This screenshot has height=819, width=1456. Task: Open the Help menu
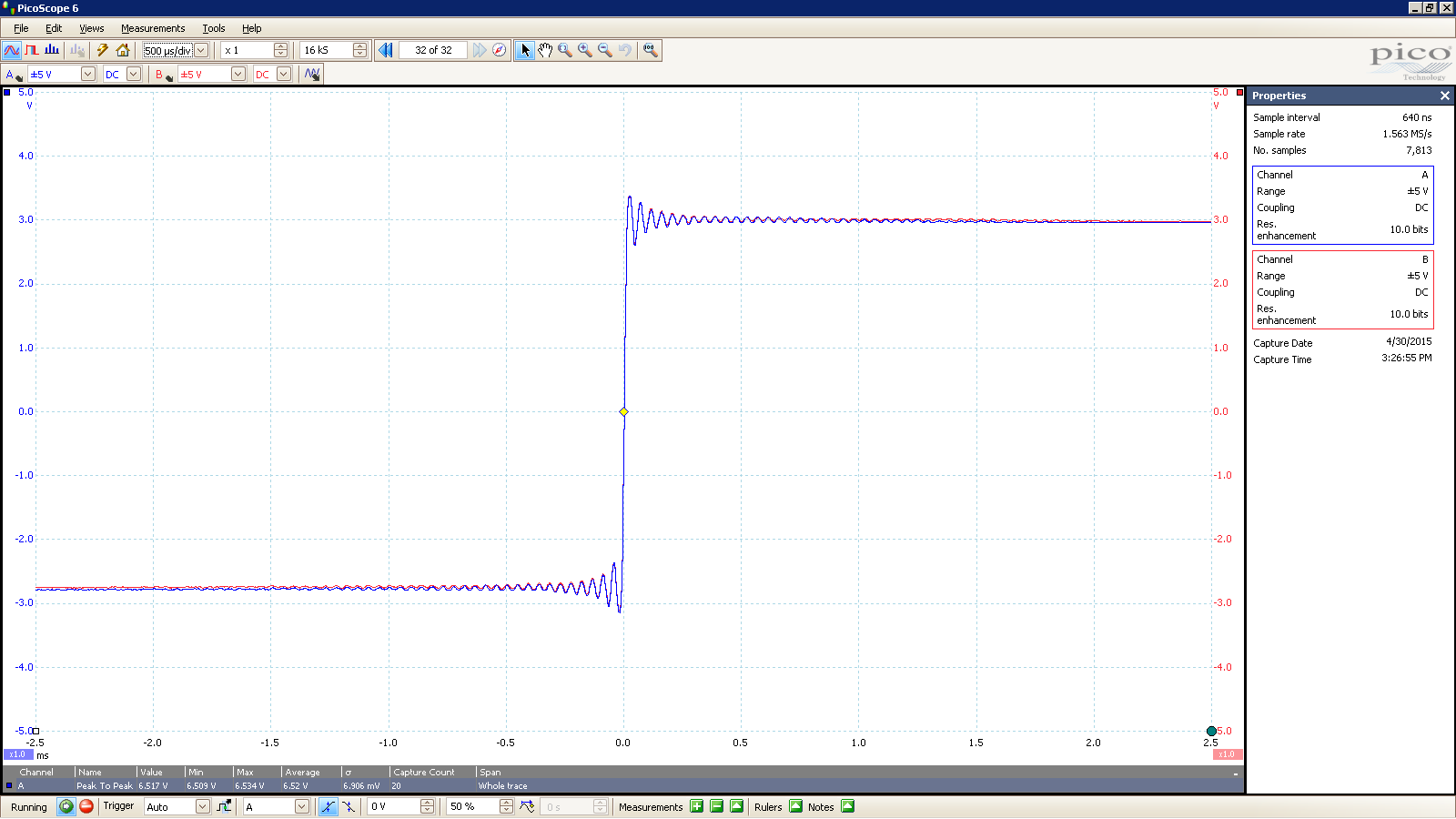(x=252, y=28)
